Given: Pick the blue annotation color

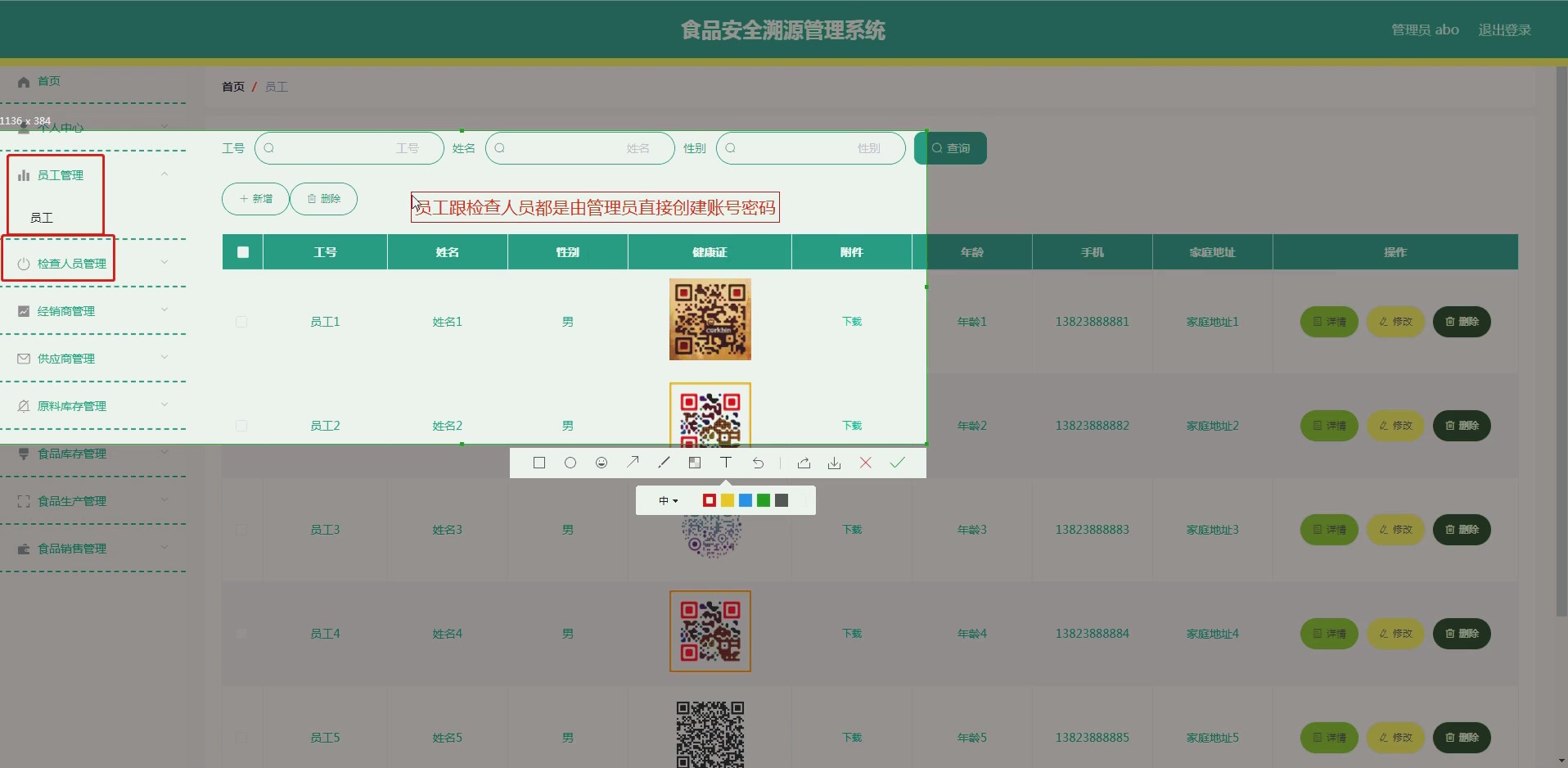Looking at the screenshot, I should 746,500.
